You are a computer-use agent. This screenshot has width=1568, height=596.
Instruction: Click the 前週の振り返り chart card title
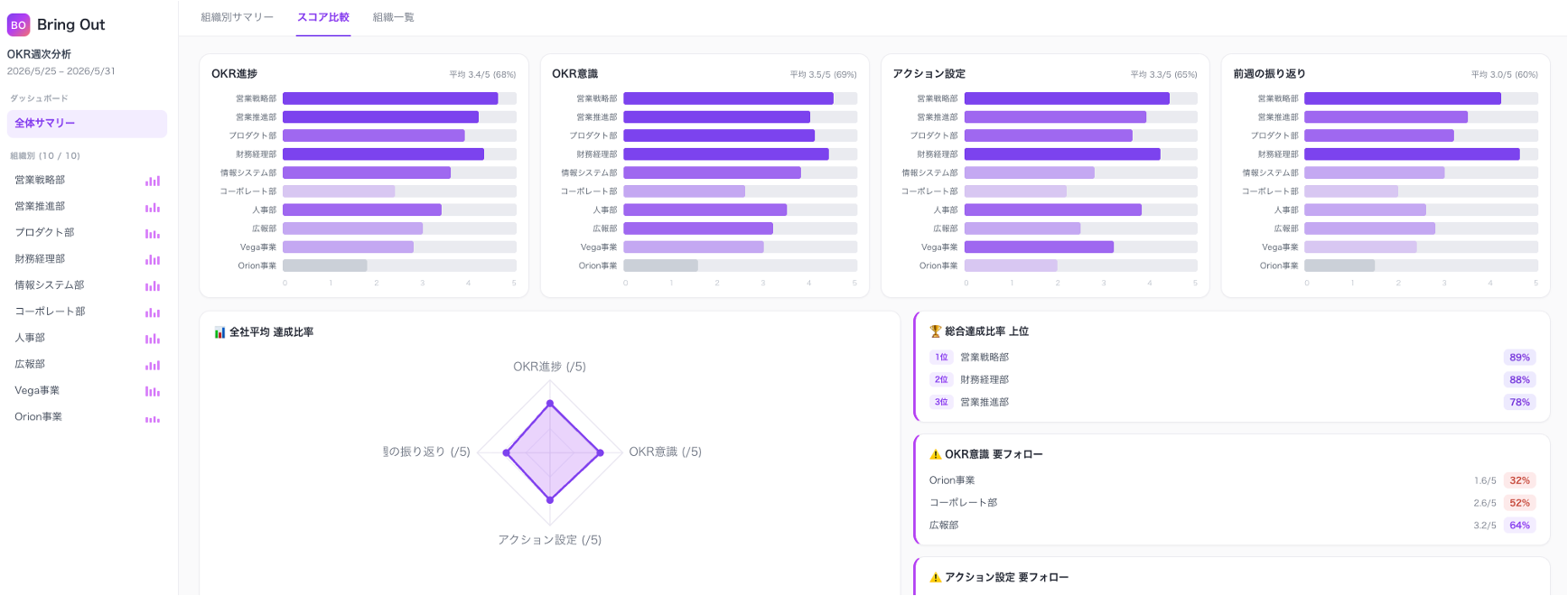click(1269, 74)
